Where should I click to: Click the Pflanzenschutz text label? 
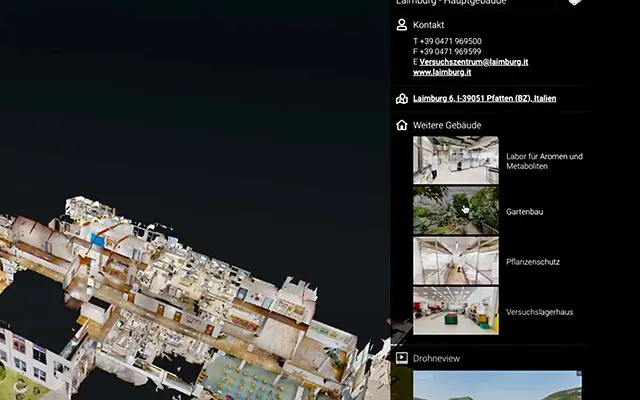pos(533,262)
